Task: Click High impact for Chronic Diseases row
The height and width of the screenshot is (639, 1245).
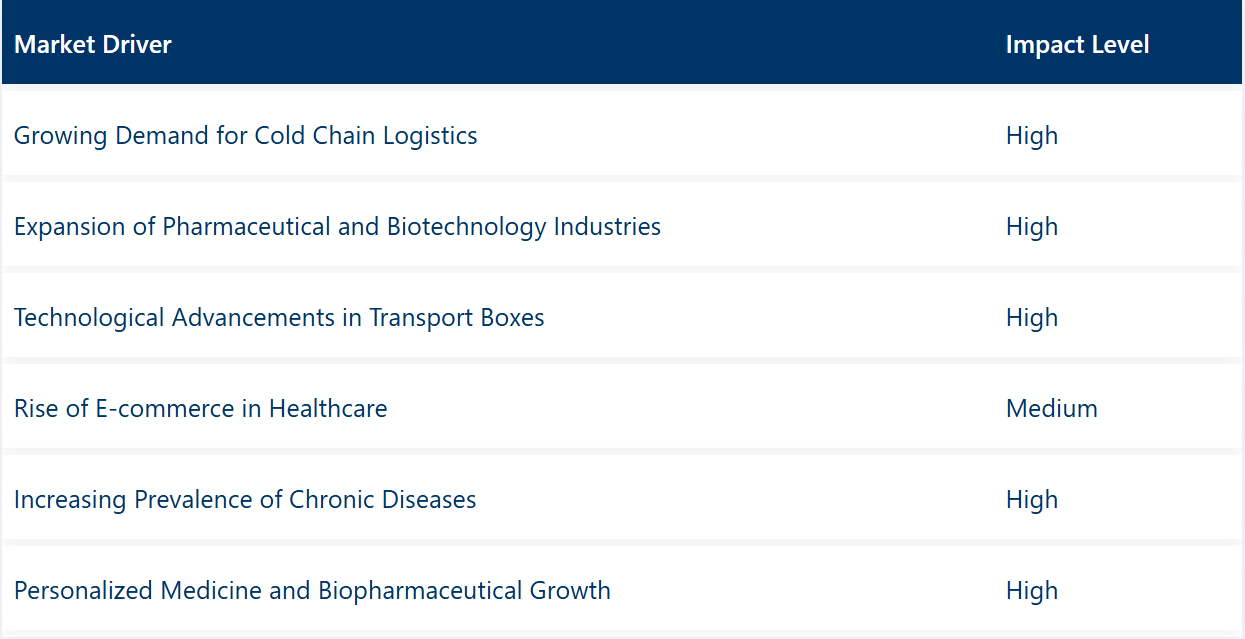Action: 1032,500
